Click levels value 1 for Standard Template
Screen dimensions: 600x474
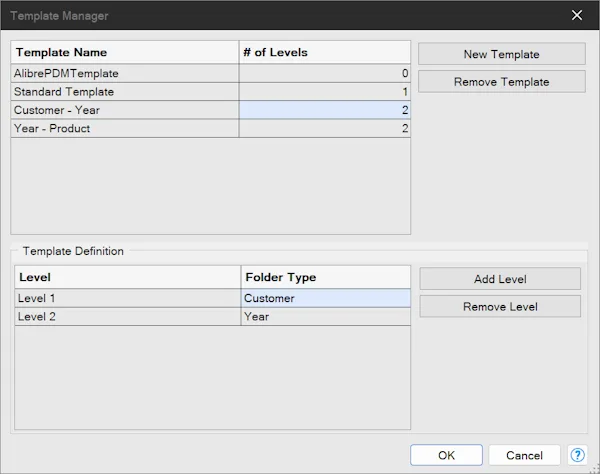coord(324,91)
